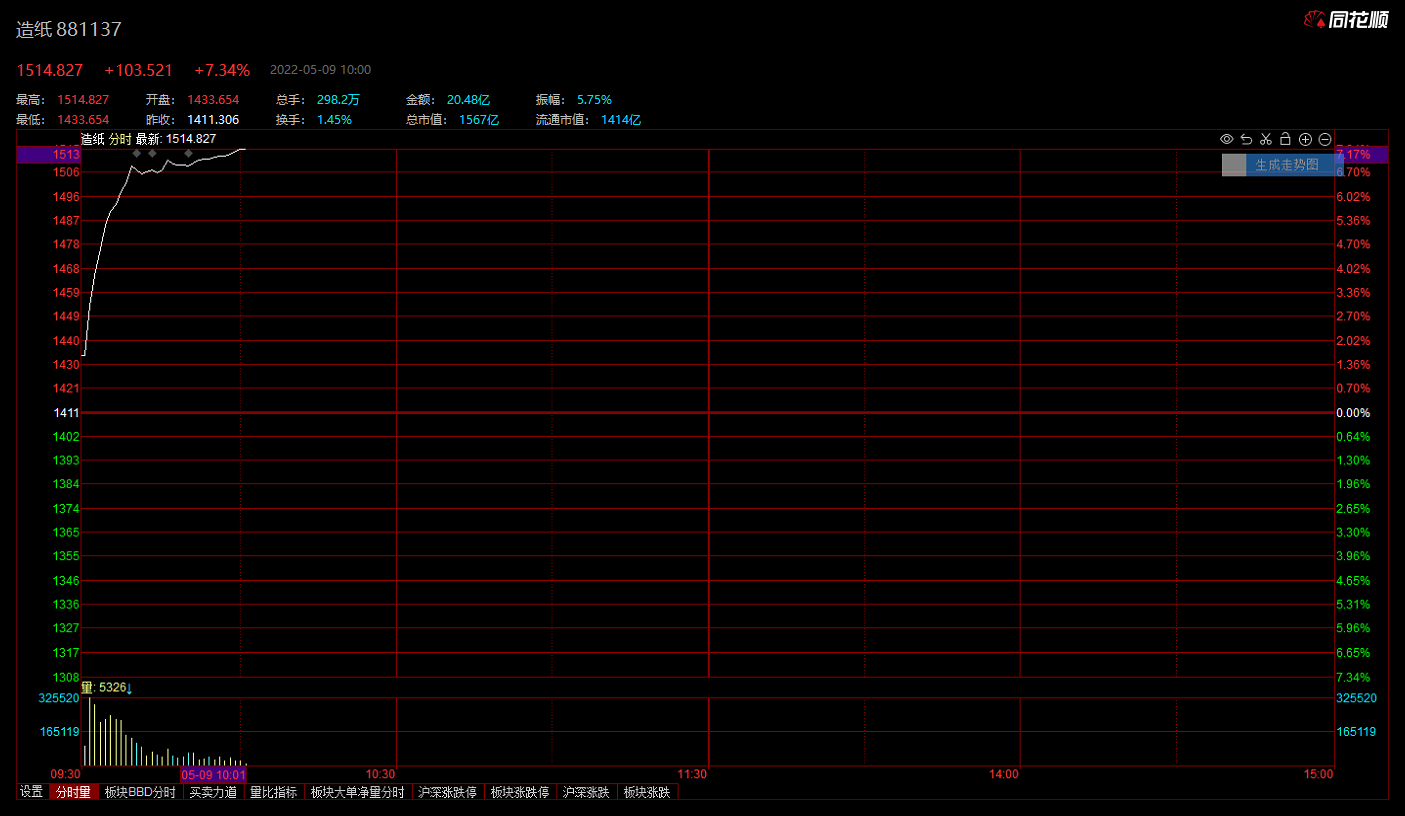Toggle the eye visibility icon above the chart
Image resolution: width=1405 pixels, height=816 pixels.
(1226, 139)
